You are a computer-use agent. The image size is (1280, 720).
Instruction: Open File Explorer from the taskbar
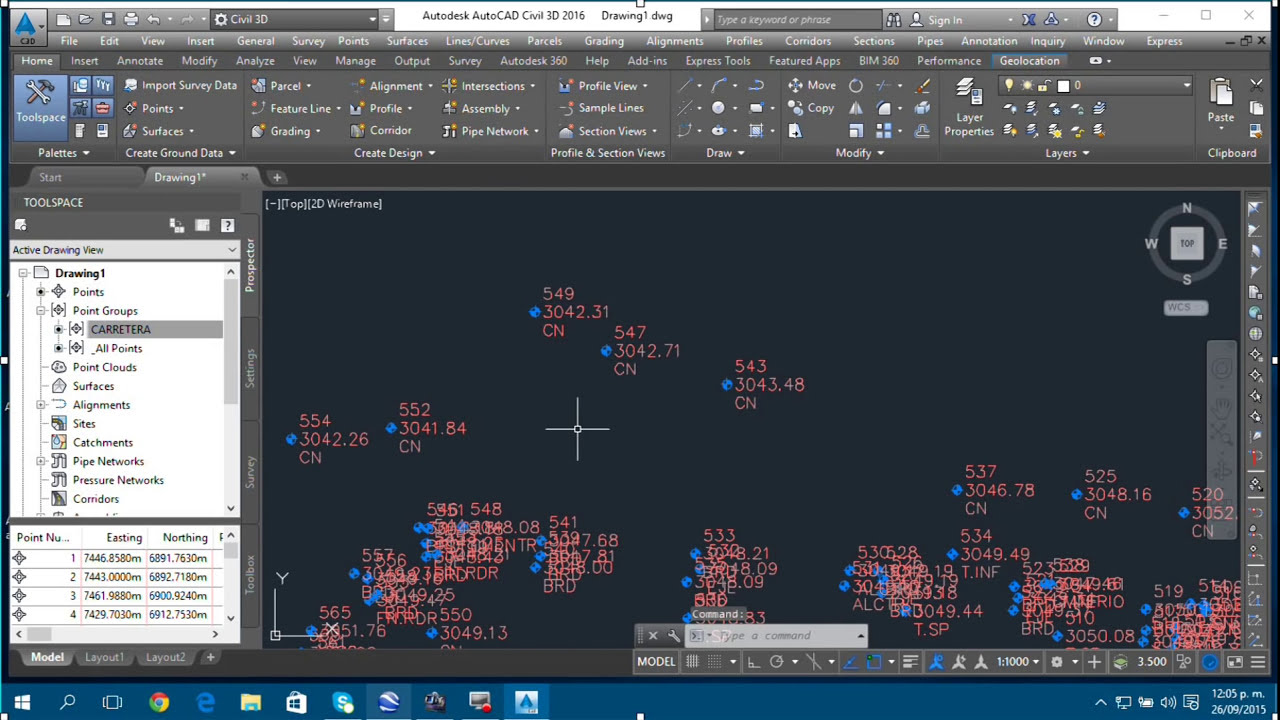click(x=251, y=703)
